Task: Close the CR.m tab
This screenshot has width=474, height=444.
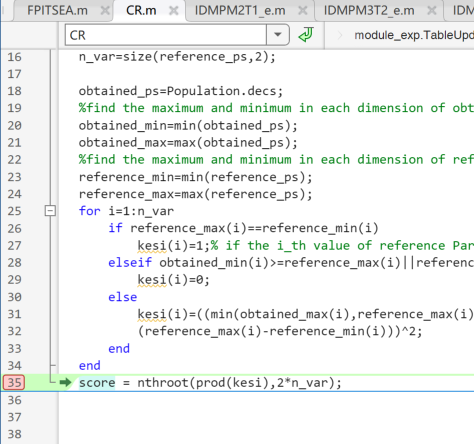Action: click(174, 11)
